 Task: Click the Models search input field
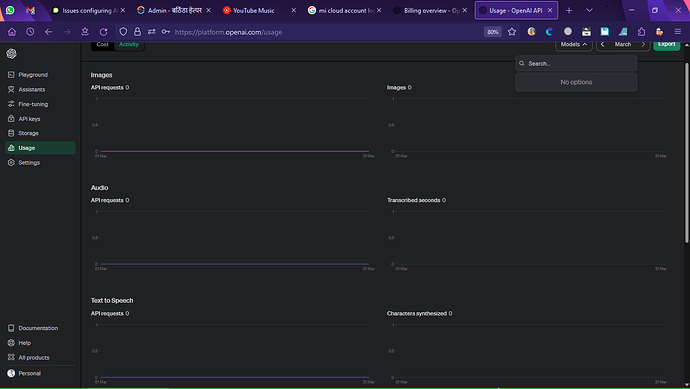click(x=576, y=63)
